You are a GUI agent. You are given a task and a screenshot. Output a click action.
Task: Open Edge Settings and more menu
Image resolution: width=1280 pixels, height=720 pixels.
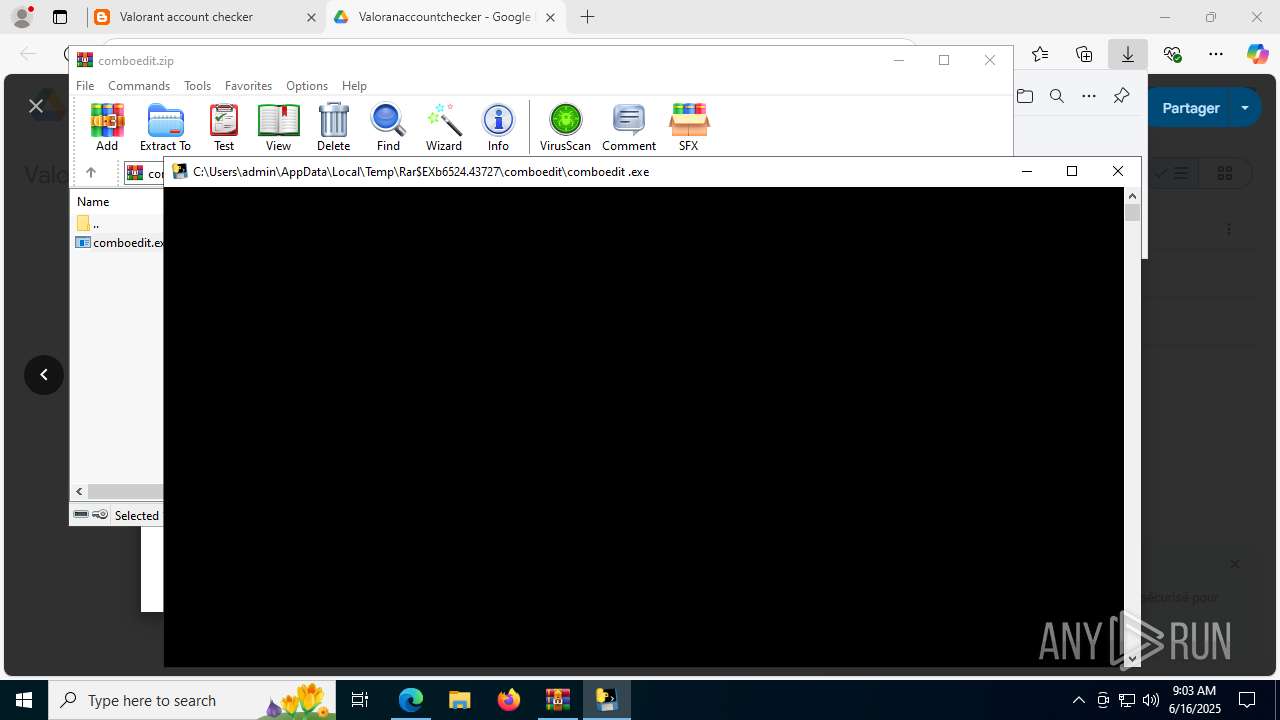[1216, 54]
